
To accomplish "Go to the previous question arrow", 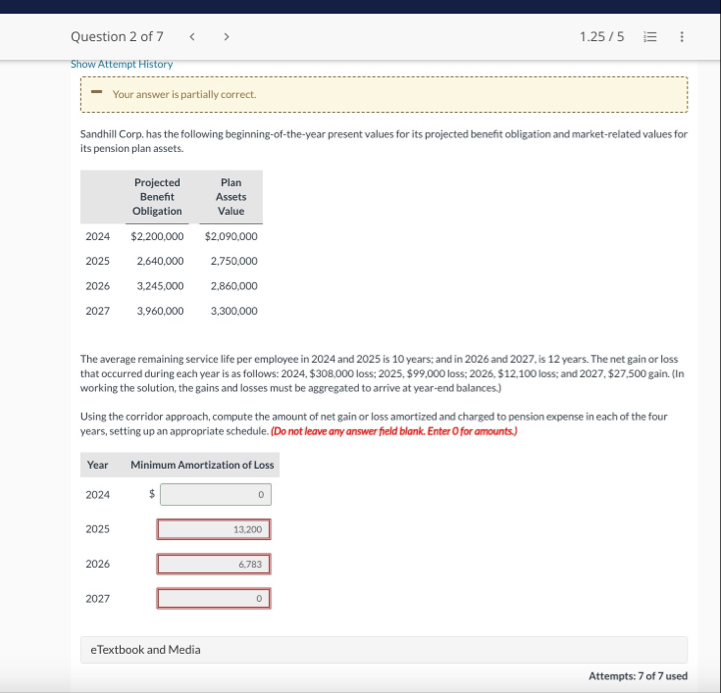I will pyautogui.click(x=192, y=36).
